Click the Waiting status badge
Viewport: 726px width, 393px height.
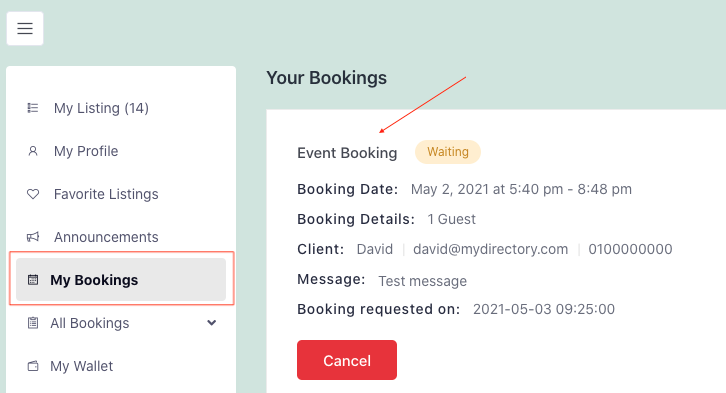coord(448,152)
